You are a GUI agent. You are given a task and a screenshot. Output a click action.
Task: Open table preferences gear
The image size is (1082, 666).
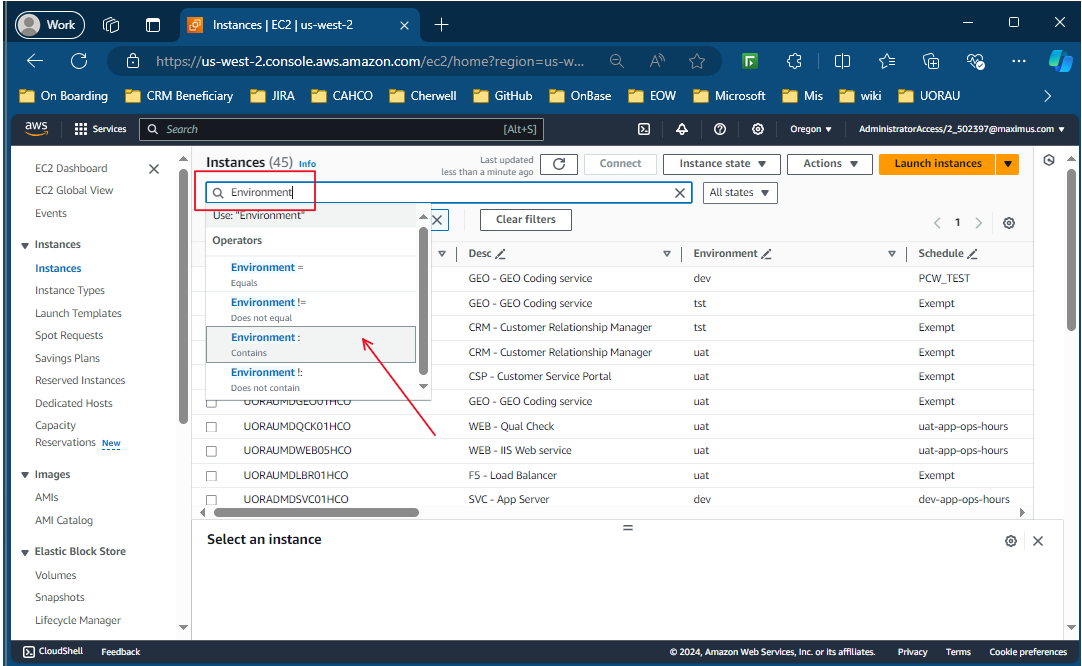pos(1009,223)
